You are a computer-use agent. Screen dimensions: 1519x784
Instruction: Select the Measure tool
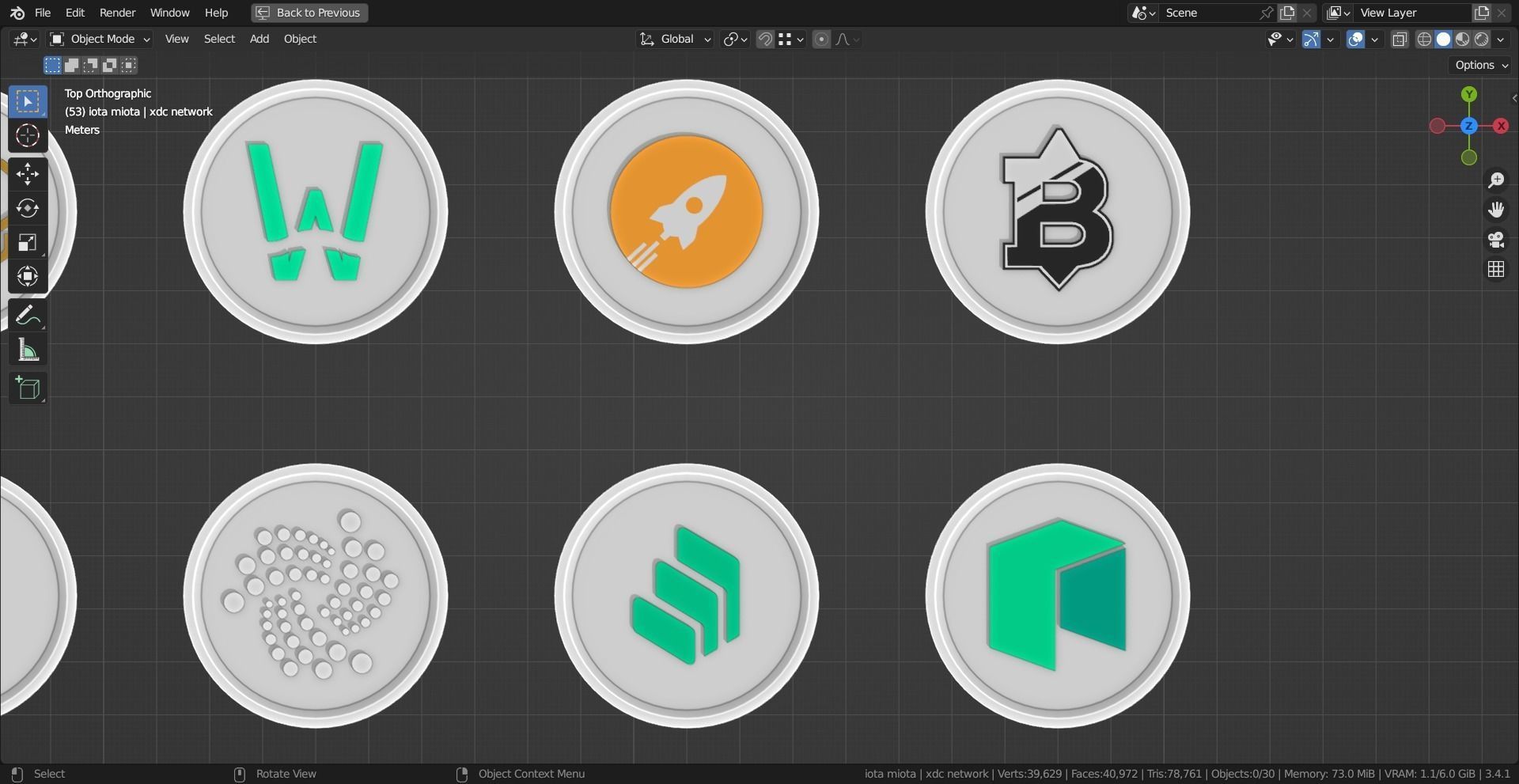(x=28, y=350)
